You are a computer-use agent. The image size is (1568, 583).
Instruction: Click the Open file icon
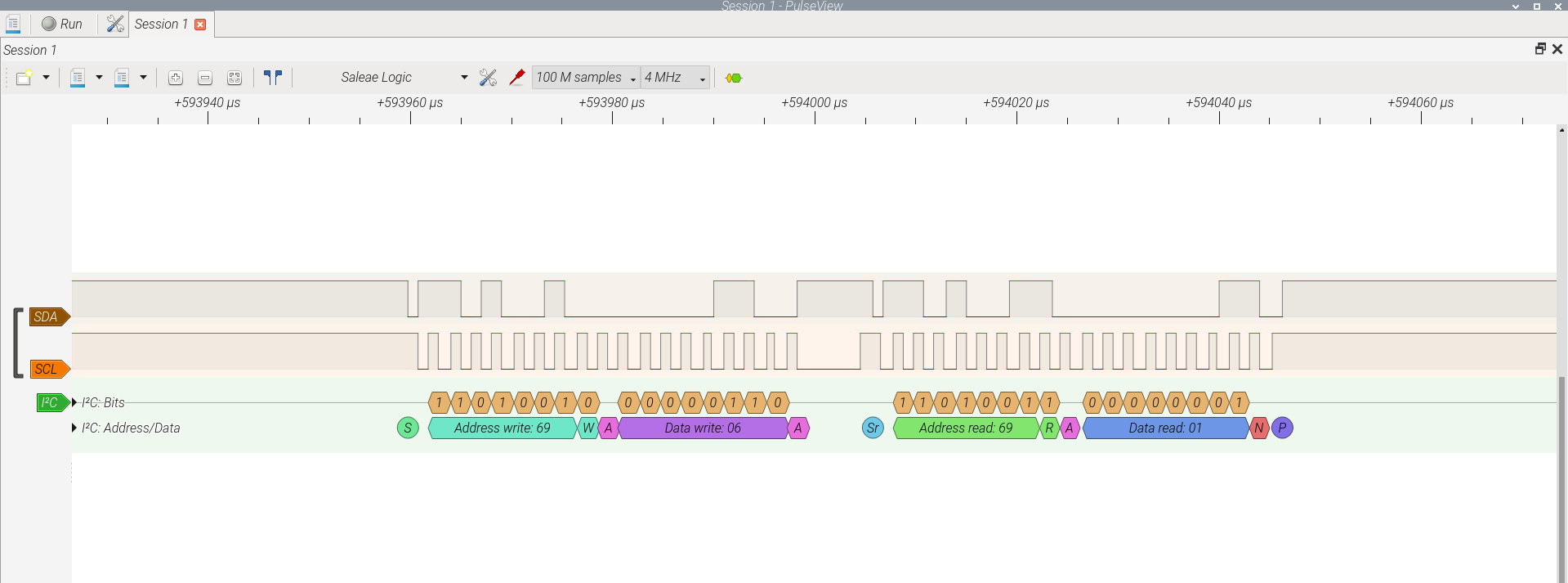[78, 78]
